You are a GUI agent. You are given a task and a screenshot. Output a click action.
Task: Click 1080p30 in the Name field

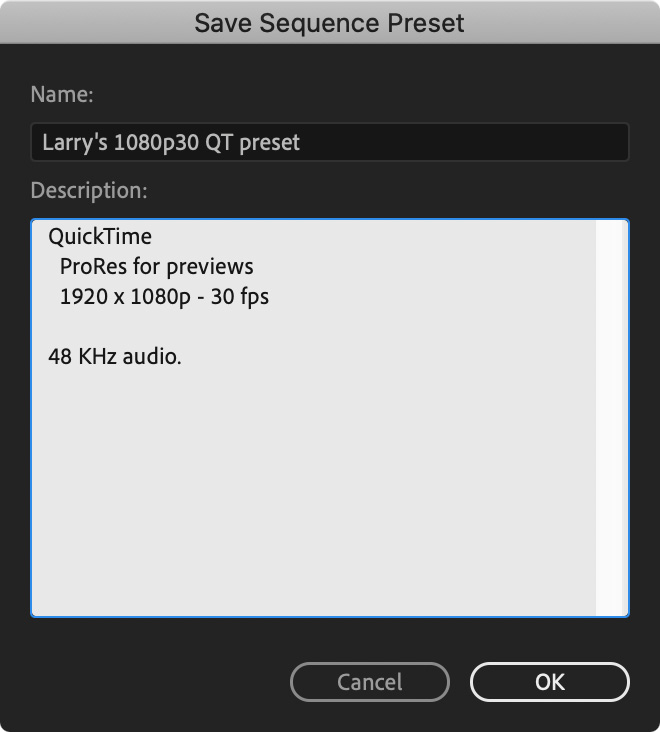coord(156,143)
